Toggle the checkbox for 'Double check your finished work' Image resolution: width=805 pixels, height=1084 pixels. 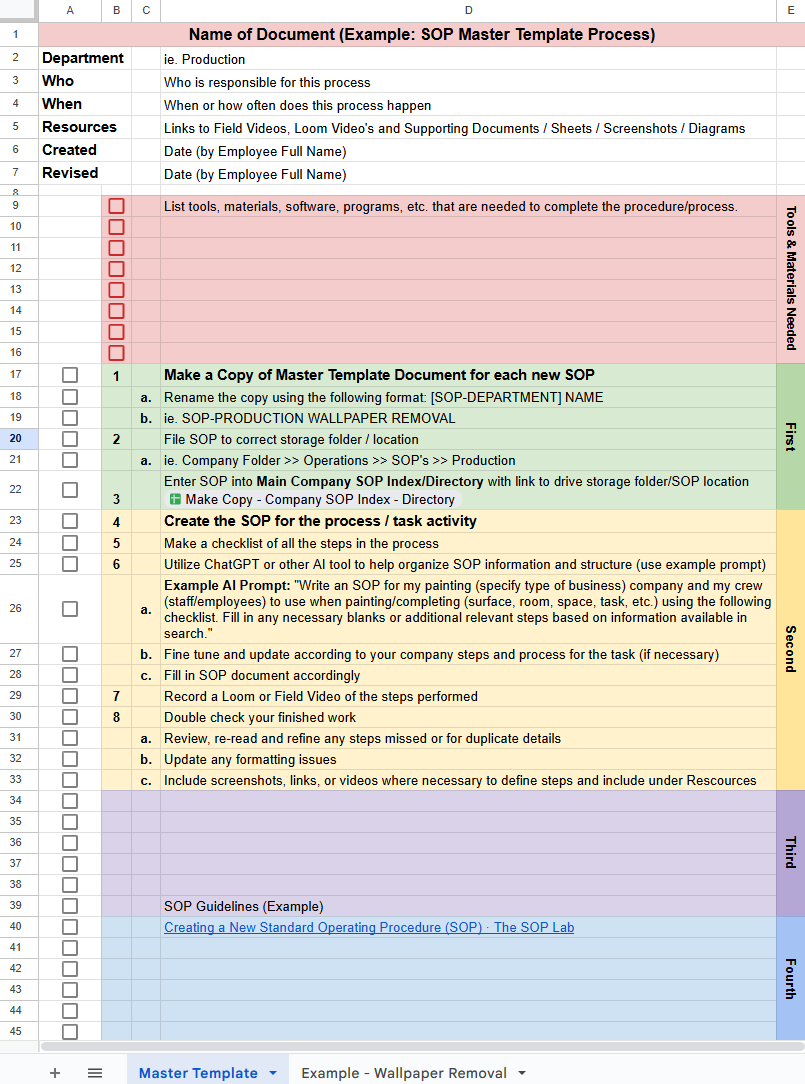(x=68, y=716)
